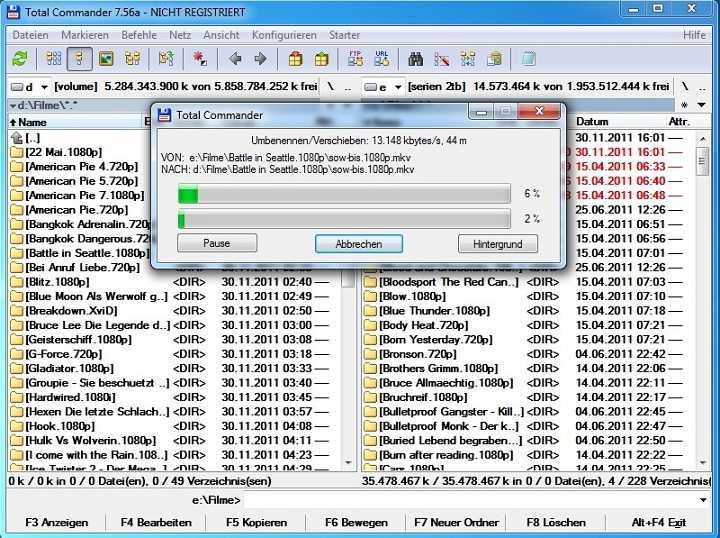Viewport: 720px width, 538px height.
Task: Click the green Refresh (reread source) icon
Action: [20, 59]
